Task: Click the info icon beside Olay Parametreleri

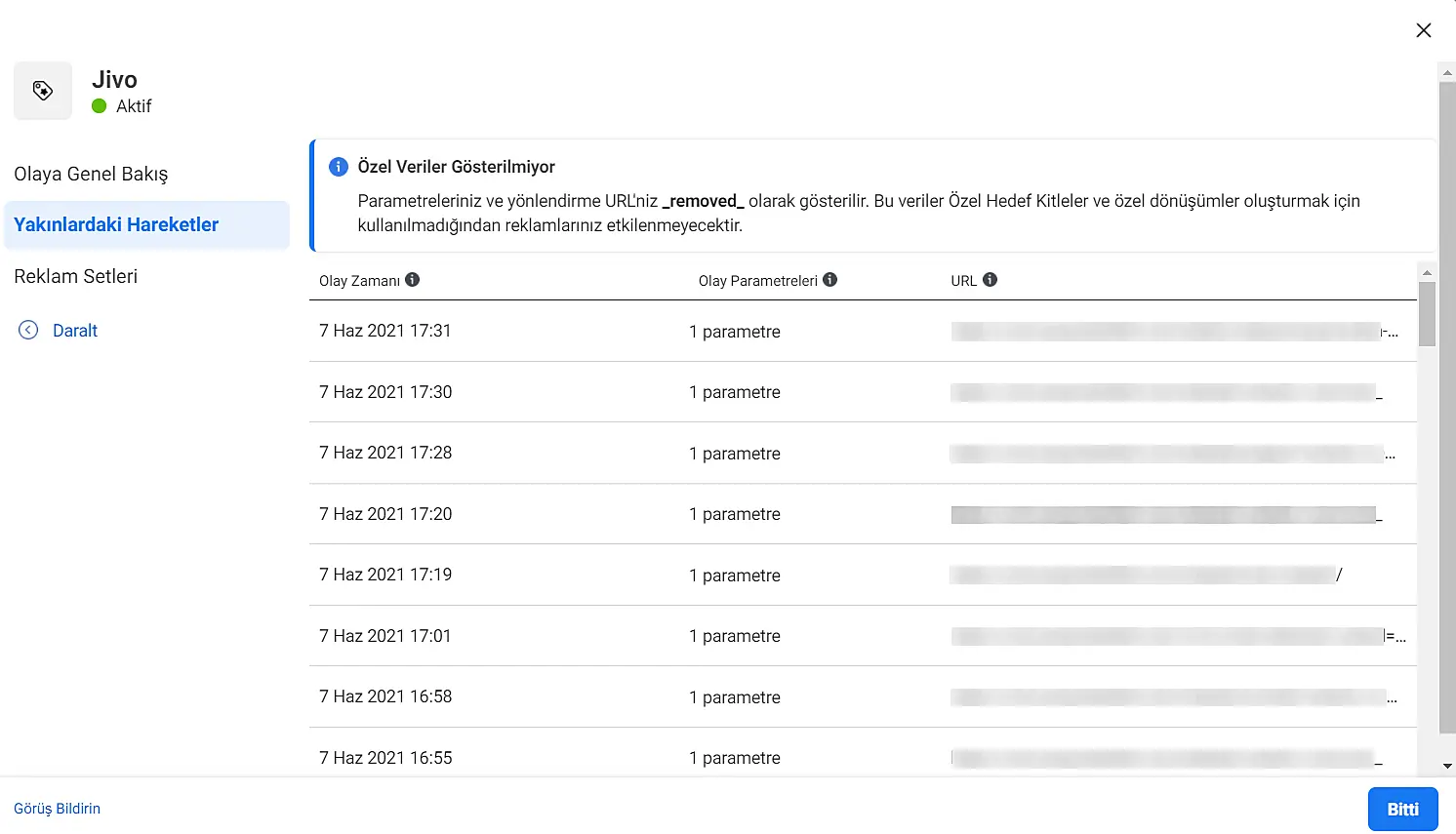Action: click(830, 280)
